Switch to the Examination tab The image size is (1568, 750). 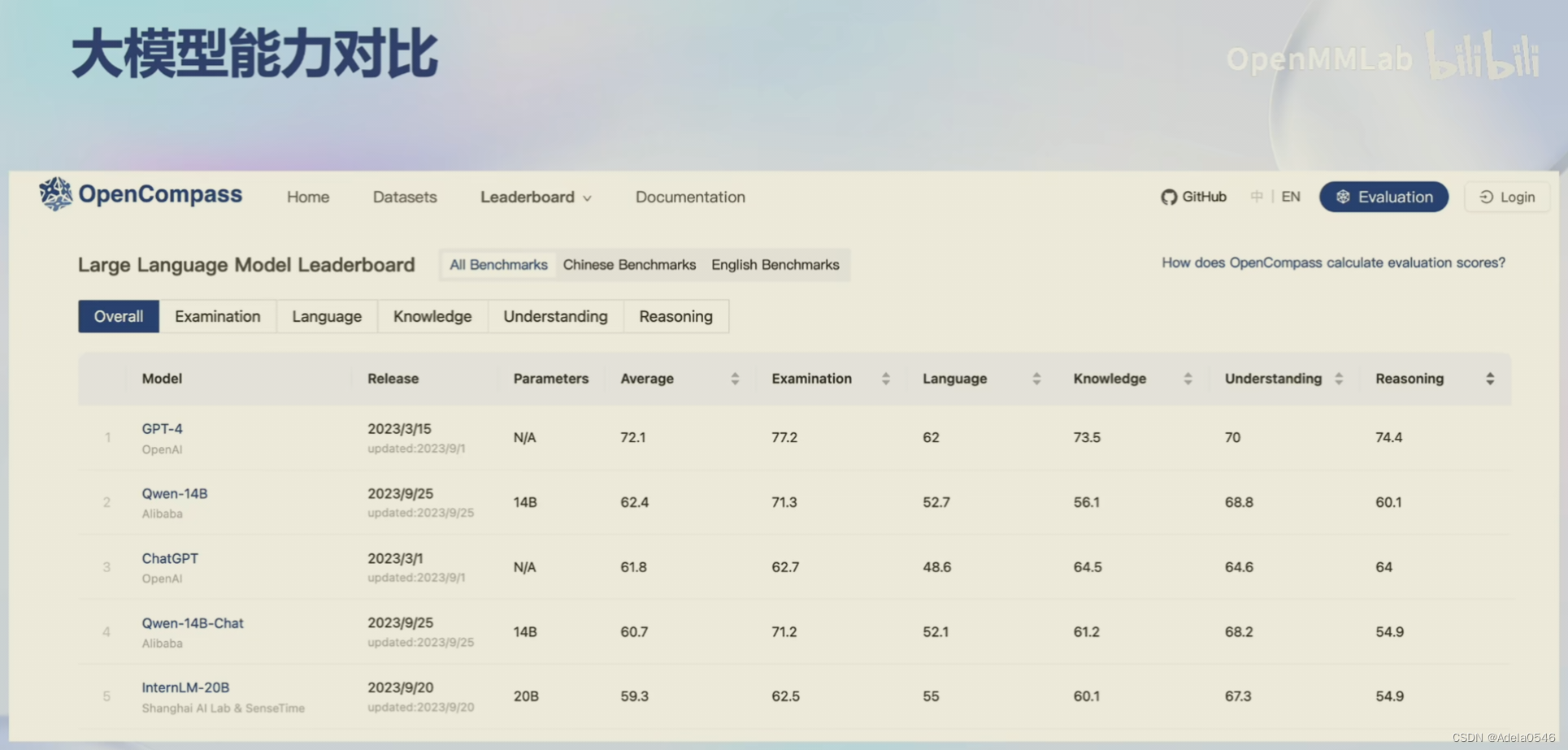click(218, 317)
